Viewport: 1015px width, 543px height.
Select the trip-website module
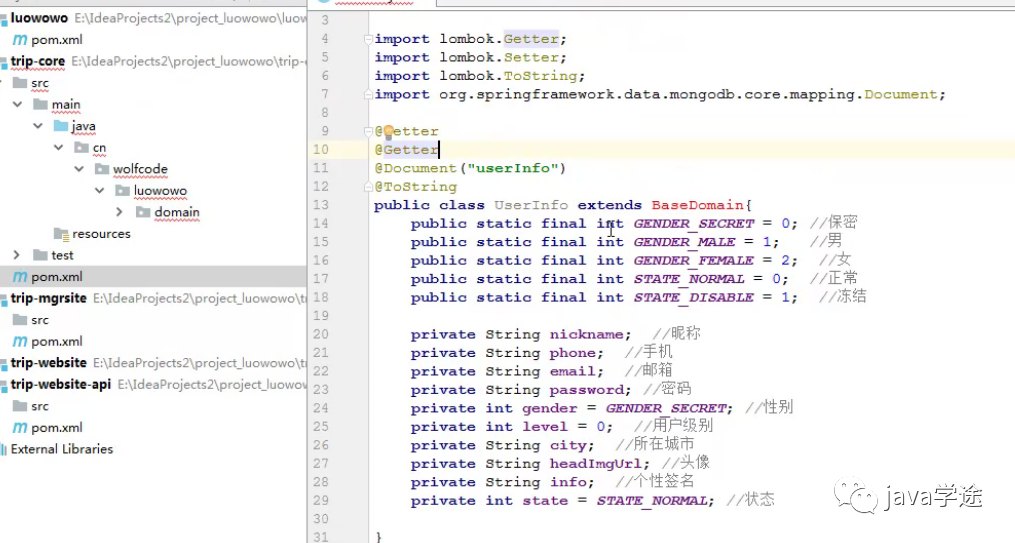[x=48, y=363]
